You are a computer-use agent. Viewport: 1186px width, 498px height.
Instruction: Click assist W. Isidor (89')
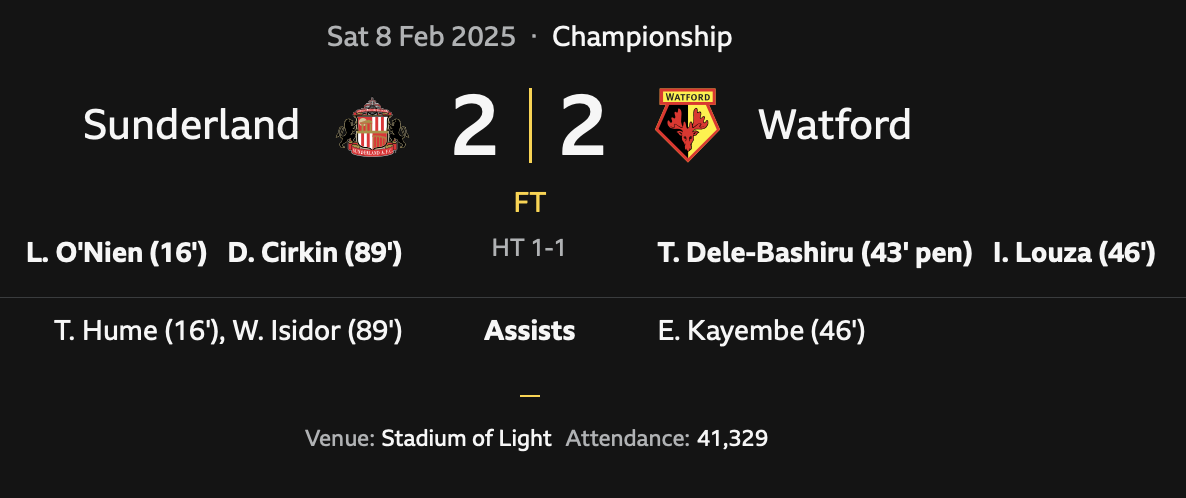point(317,331)
